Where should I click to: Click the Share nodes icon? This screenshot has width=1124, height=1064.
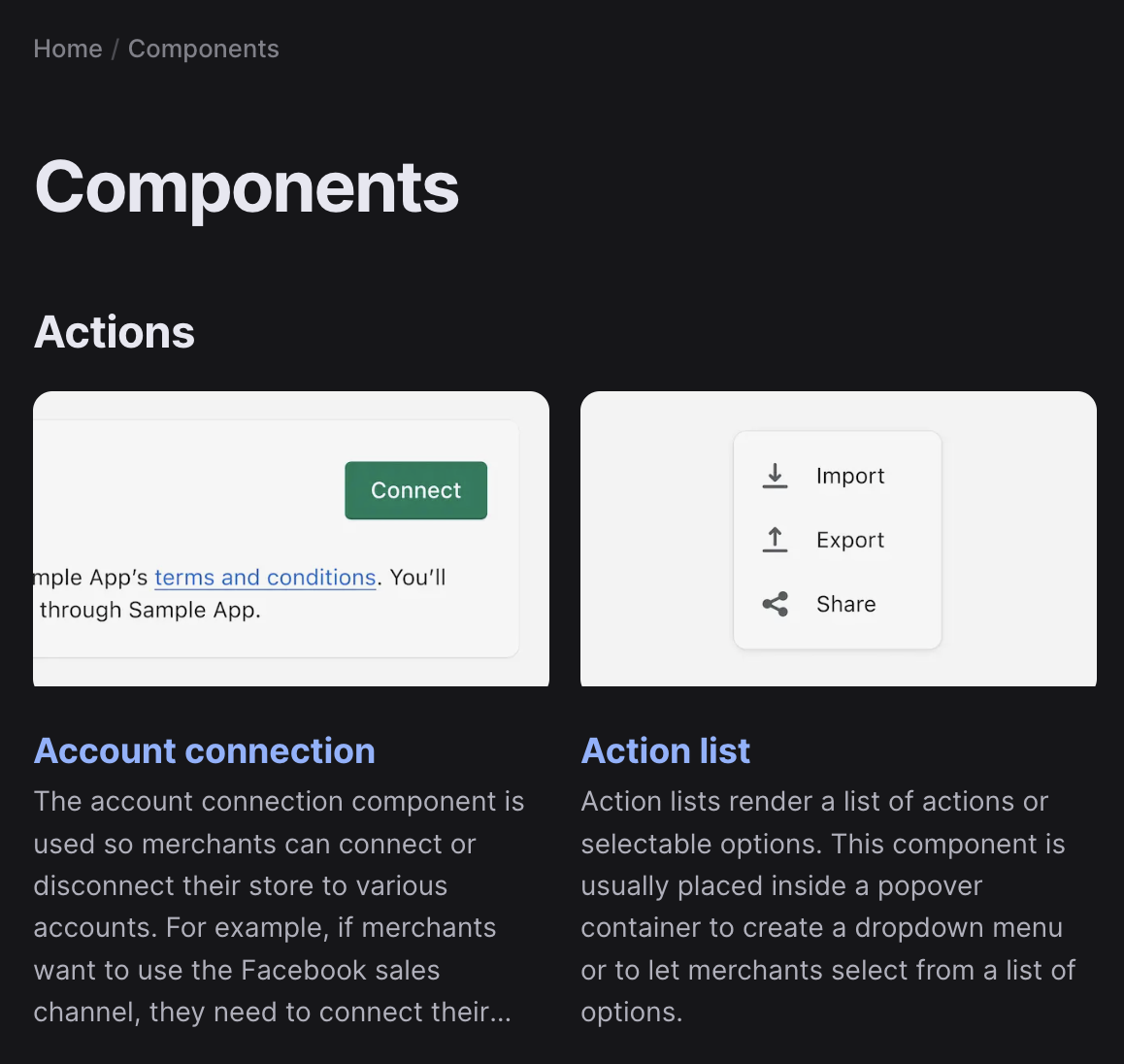[x=775, y=604]
